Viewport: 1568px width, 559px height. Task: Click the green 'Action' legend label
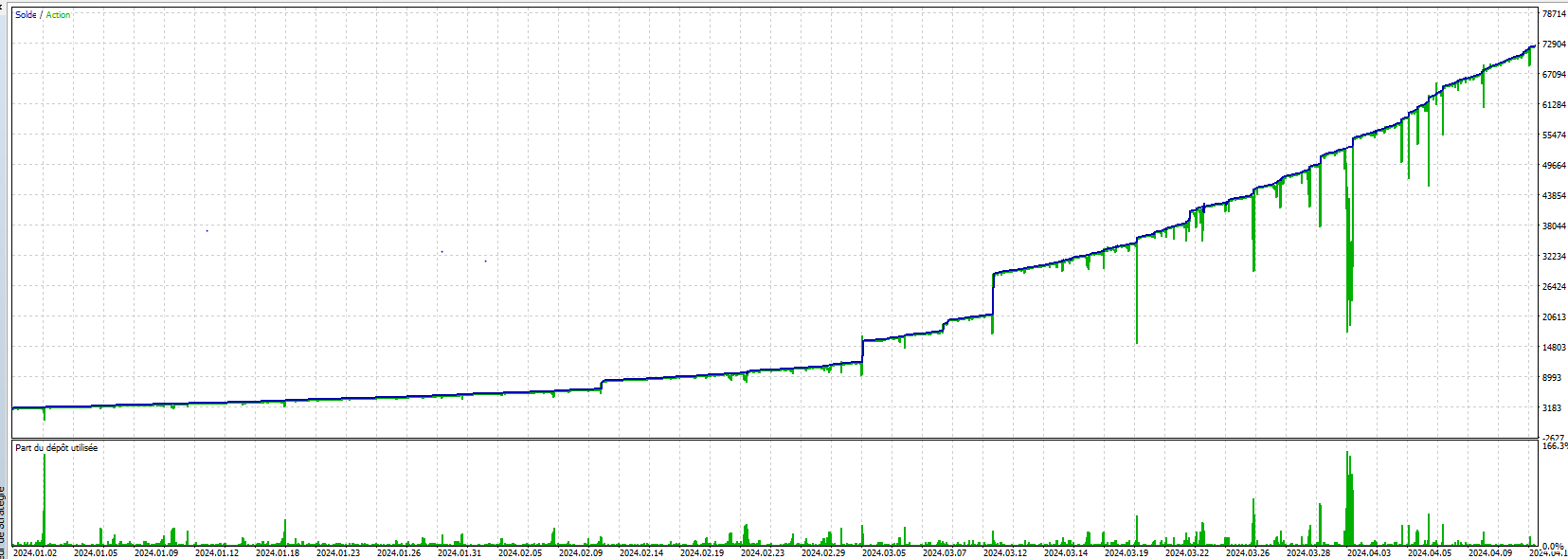tap(58, 15)
